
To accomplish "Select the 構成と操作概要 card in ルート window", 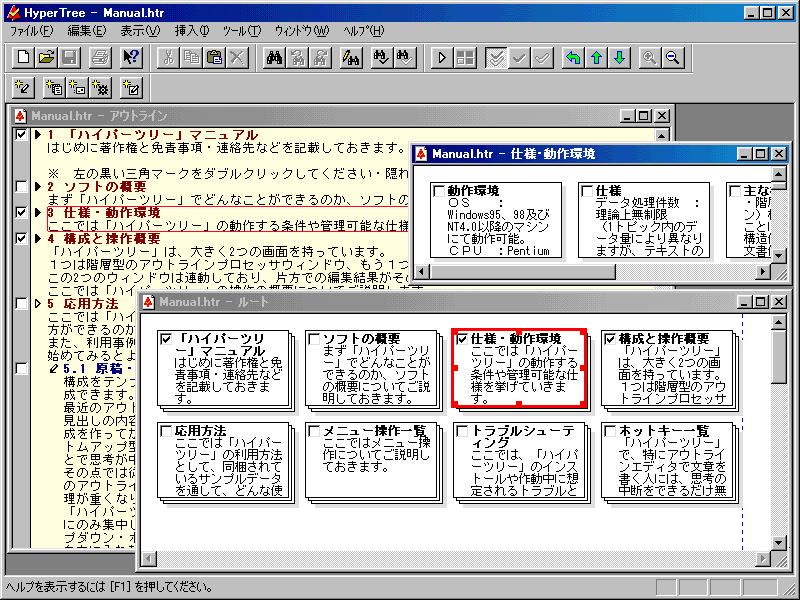I will pos(667,368).
